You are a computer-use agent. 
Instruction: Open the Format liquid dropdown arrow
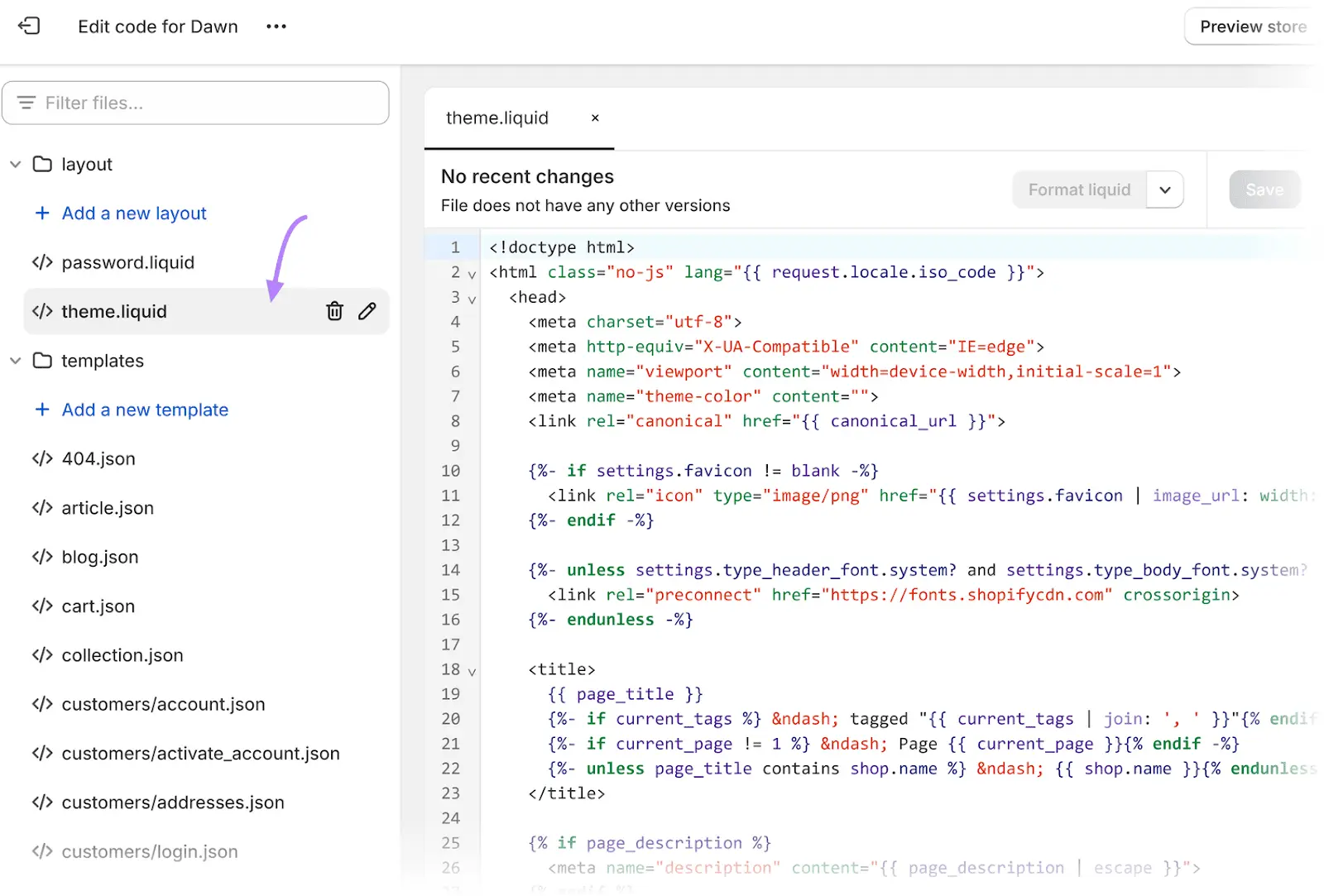pyautogui.click(x=1165, y=189)
